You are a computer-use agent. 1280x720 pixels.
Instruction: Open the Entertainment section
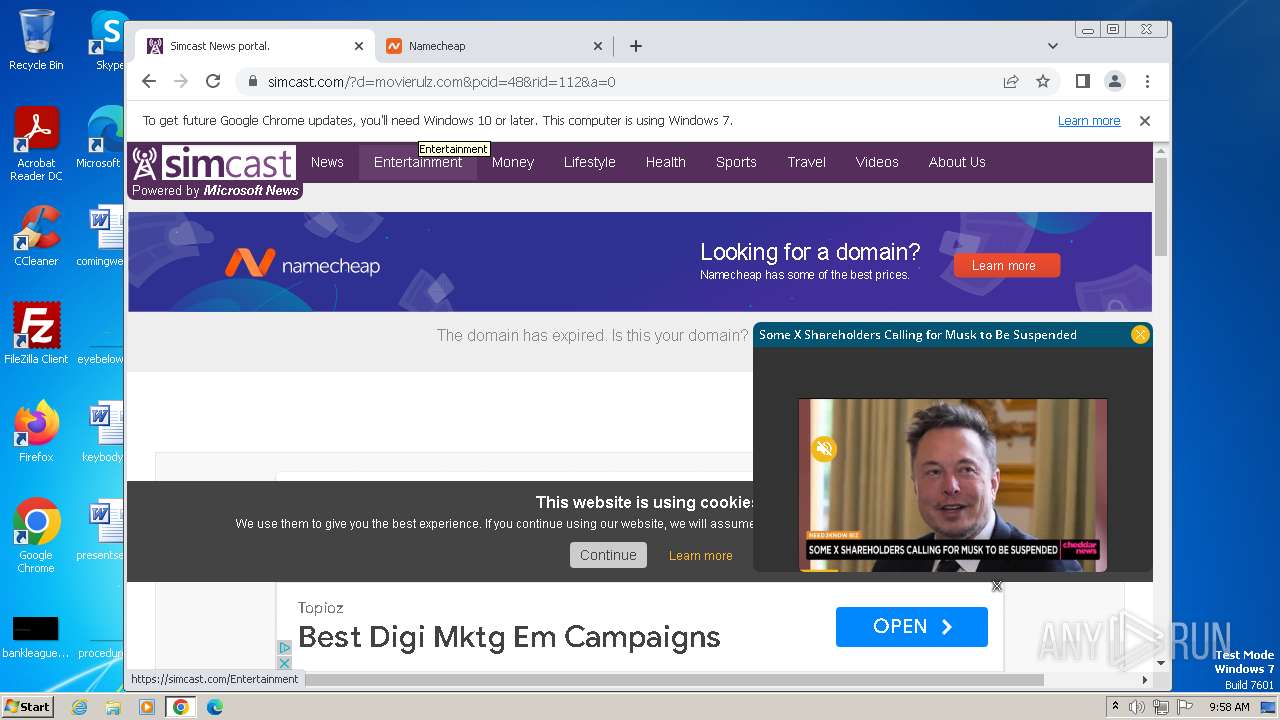pyautogui.click(x=418, y=162)
